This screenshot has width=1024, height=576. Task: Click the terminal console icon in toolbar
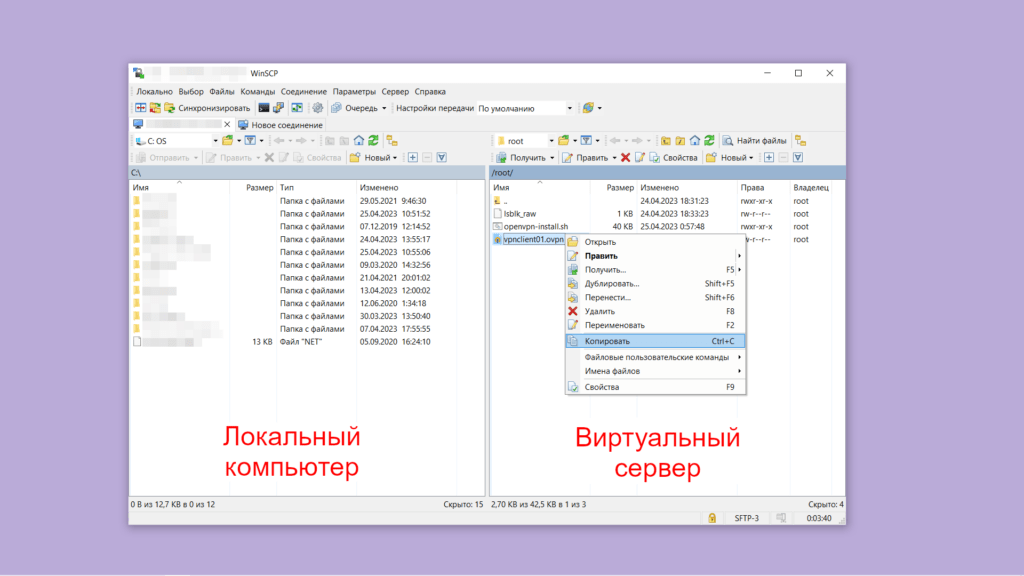click(264, 108)
